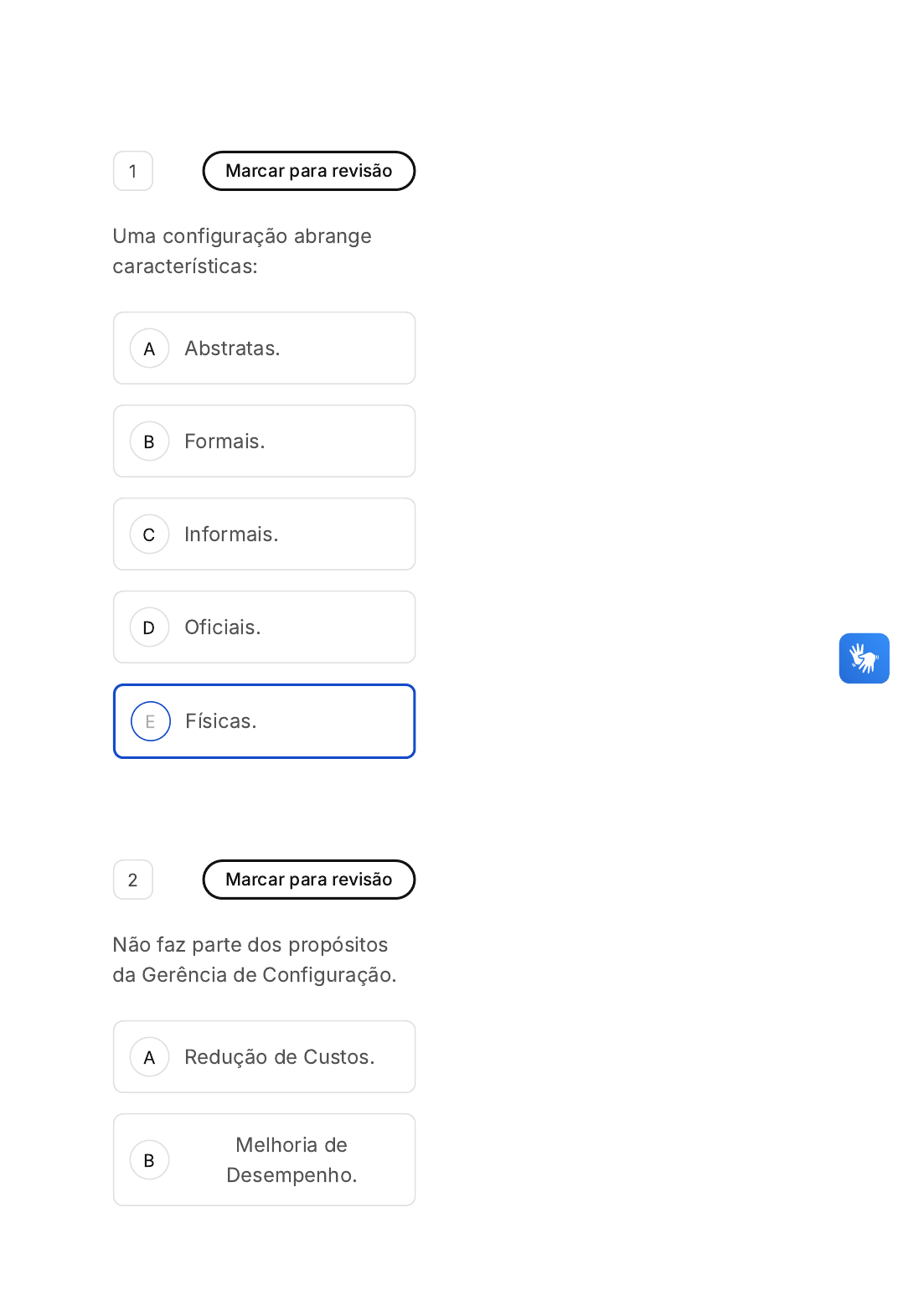Click the letter E circle beside Físicas
This screenshot has height=1316, width=903.
click(x=151, y=721)
